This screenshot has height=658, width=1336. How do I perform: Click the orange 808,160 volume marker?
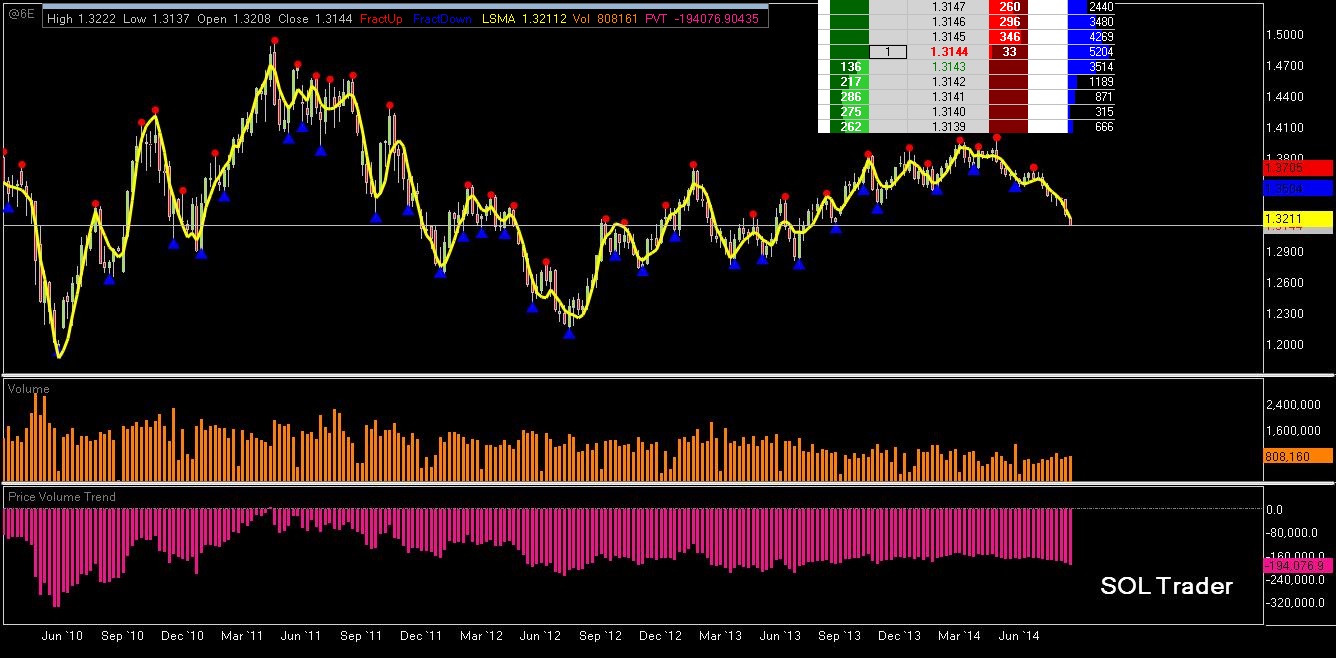pyautogui.click(x=1298, y=456)
